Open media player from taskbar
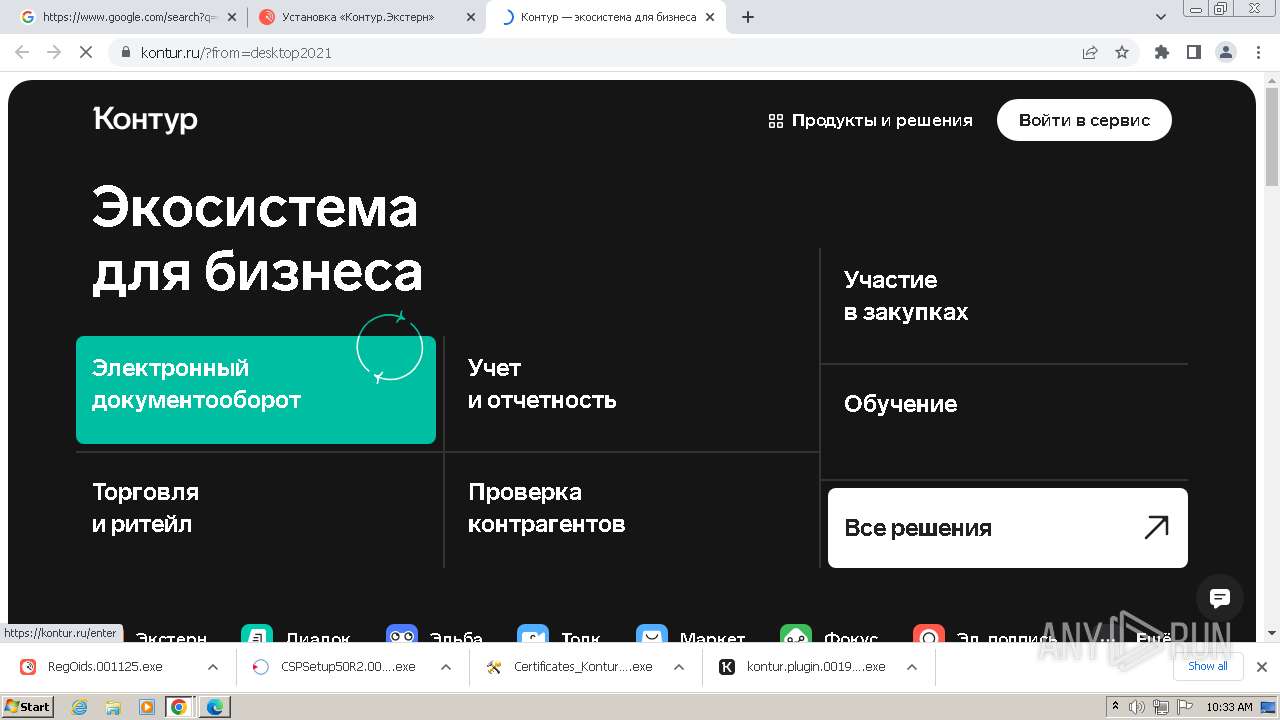Image resolution: width=1280 pixels, height=720 pixels. pos(146,707)
